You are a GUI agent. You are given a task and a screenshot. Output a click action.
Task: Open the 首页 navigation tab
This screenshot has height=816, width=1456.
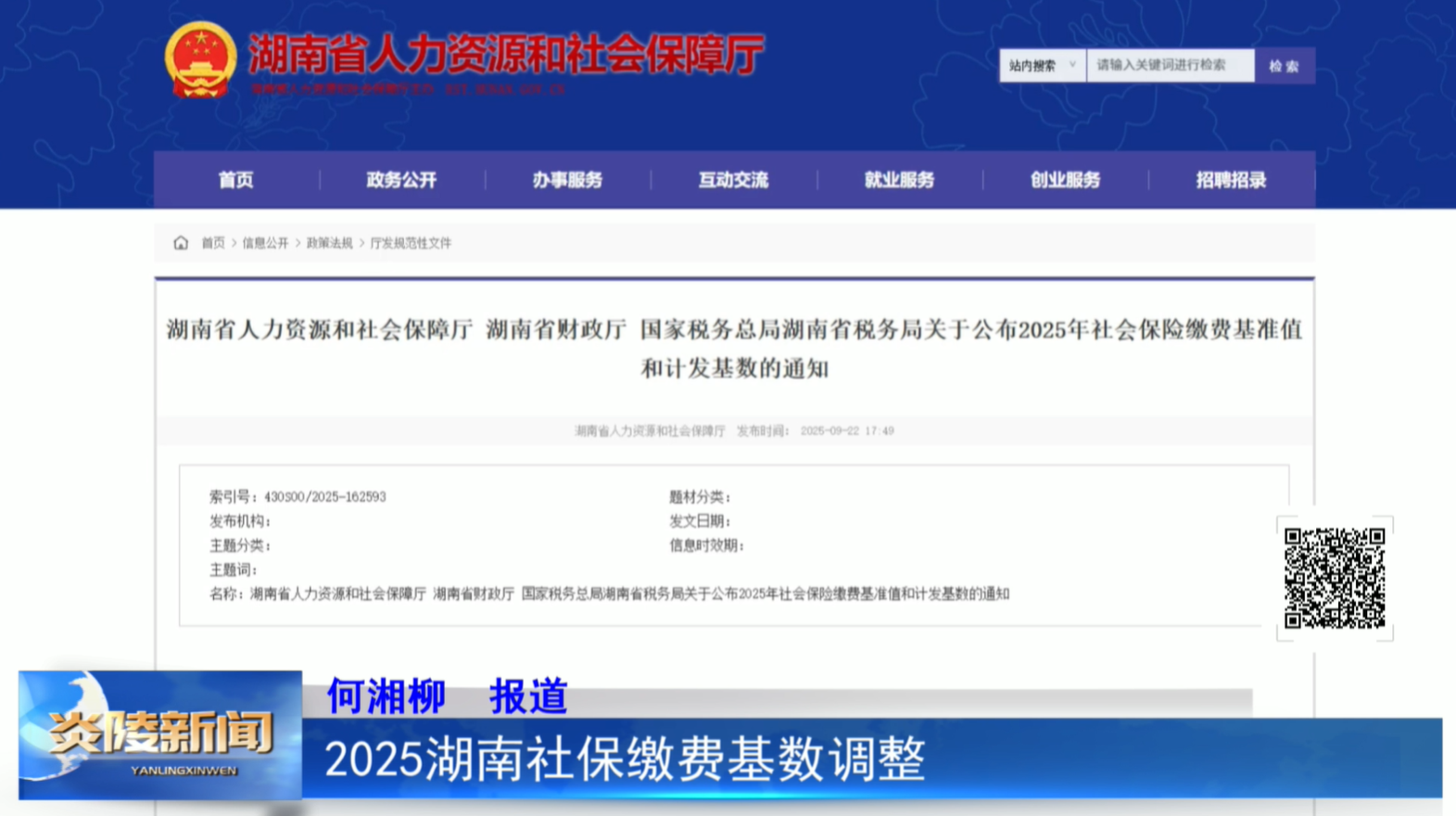tap(236, 180)
